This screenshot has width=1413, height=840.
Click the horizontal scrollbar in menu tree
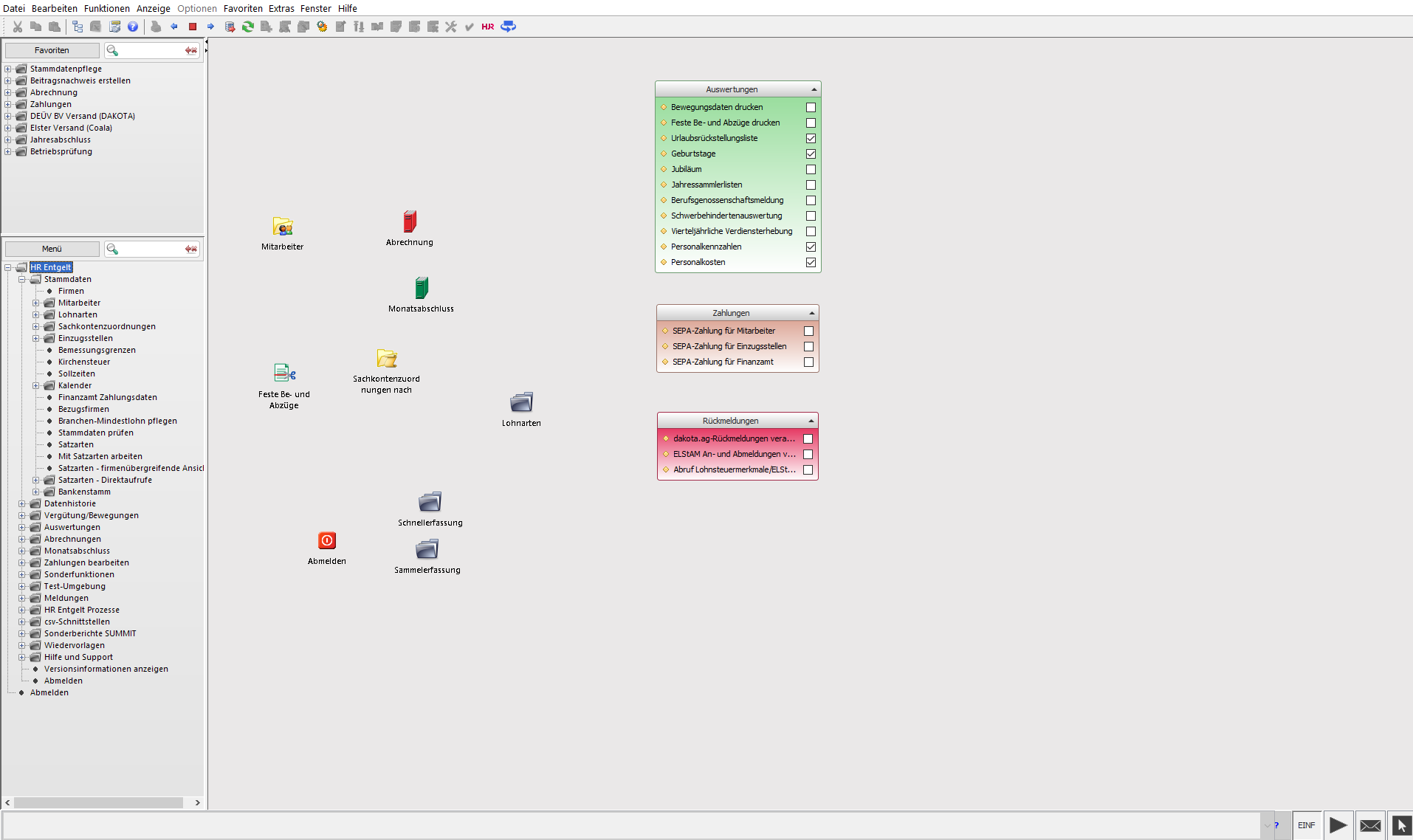(x=98, y=802)
